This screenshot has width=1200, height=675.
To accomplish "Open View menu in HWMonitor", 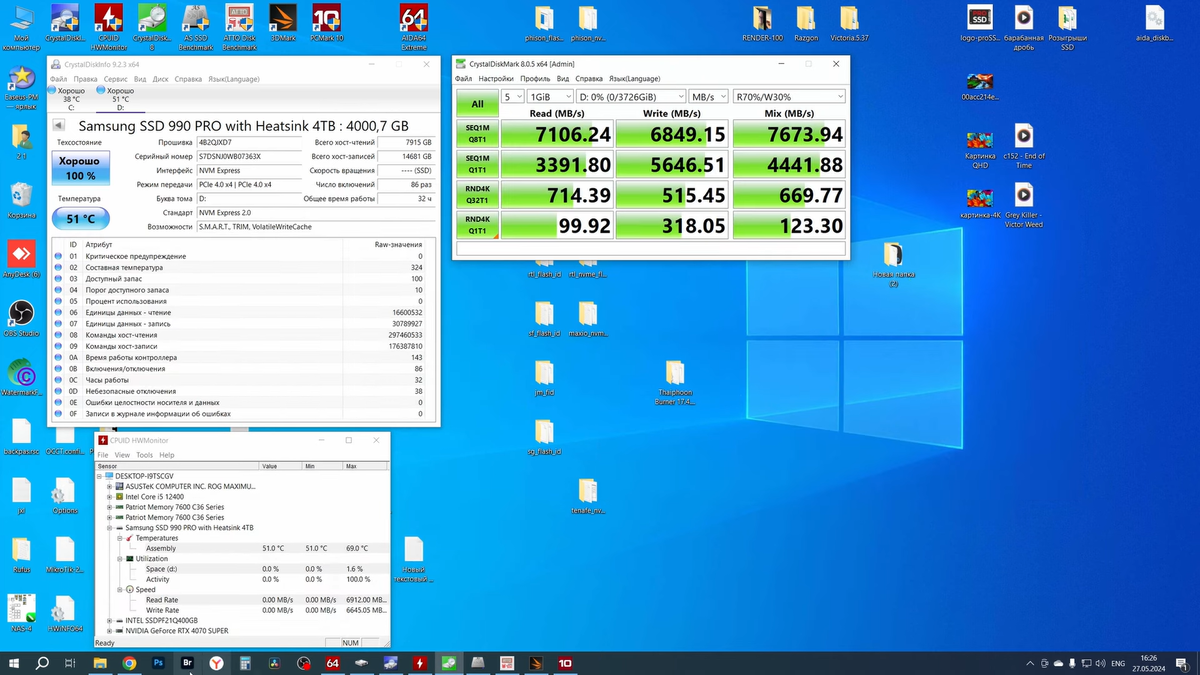I will coord(122,455).
